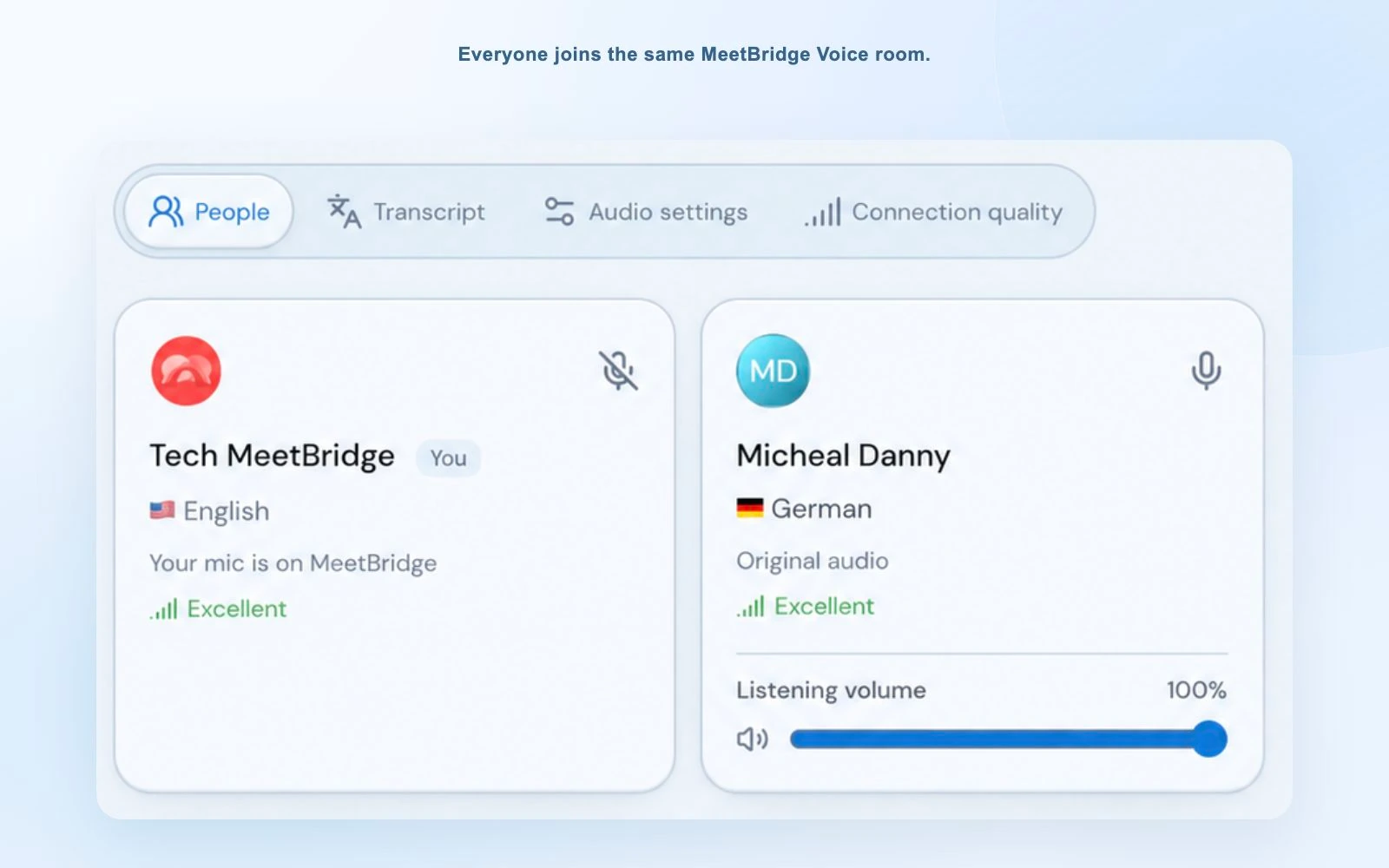Open the Connection quality tab
Screen dimensions: 1389x868
tap(933, 212)
